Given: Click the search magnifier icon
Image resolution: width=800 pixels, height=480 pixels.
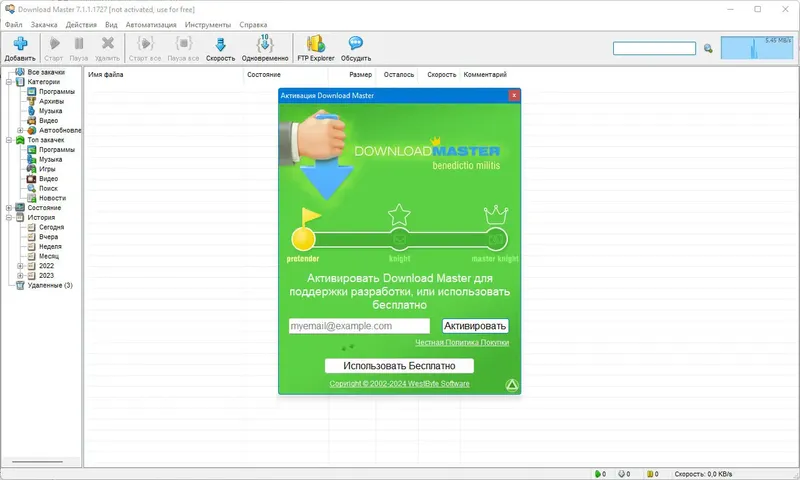Looking at the screenshot, I should [708, 48].
